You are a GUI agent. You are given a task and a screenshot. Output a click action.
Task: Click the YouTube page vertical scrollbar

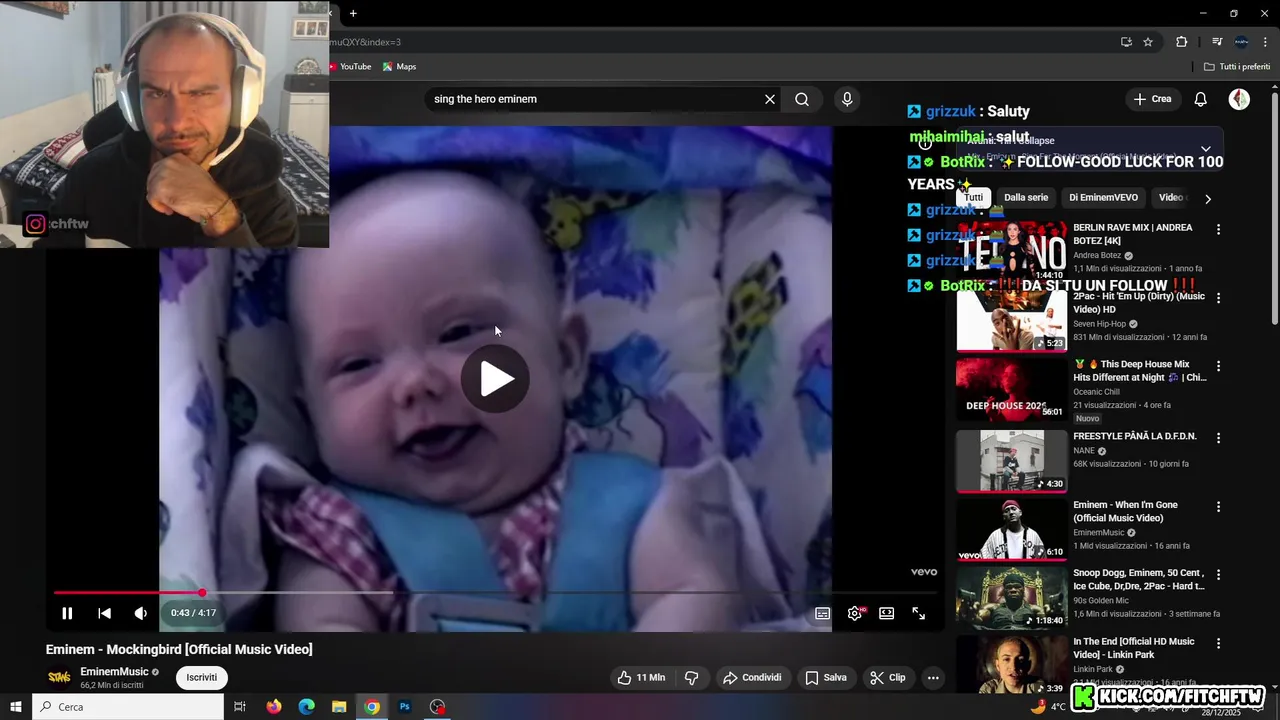coord(1275,208)
